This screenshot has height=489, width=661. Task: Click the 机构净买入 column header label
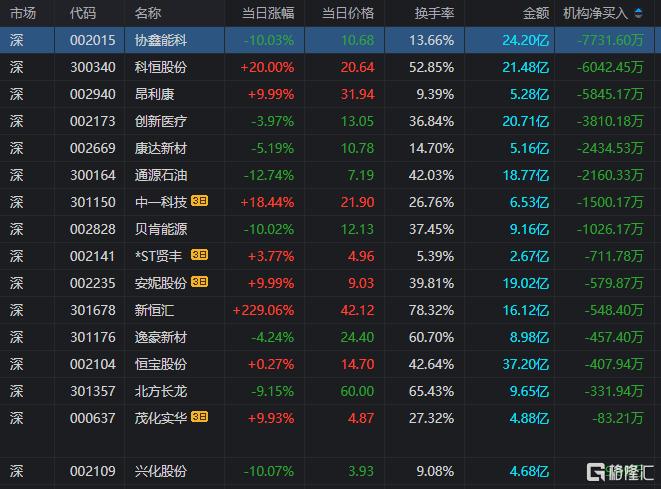click(596, 13)
